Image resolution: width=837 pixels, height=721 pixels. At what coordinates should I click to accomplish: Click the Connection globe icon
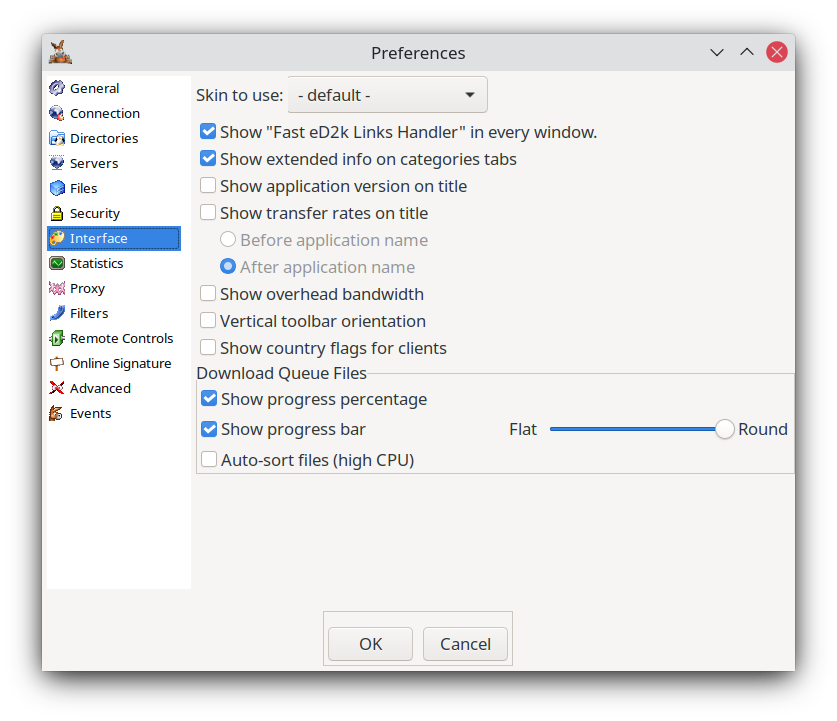[x=57, y=113]
